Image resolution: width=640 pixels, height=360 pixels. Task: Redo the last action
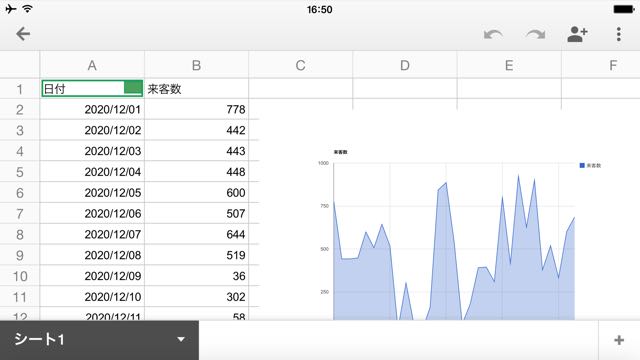[536, 34]
